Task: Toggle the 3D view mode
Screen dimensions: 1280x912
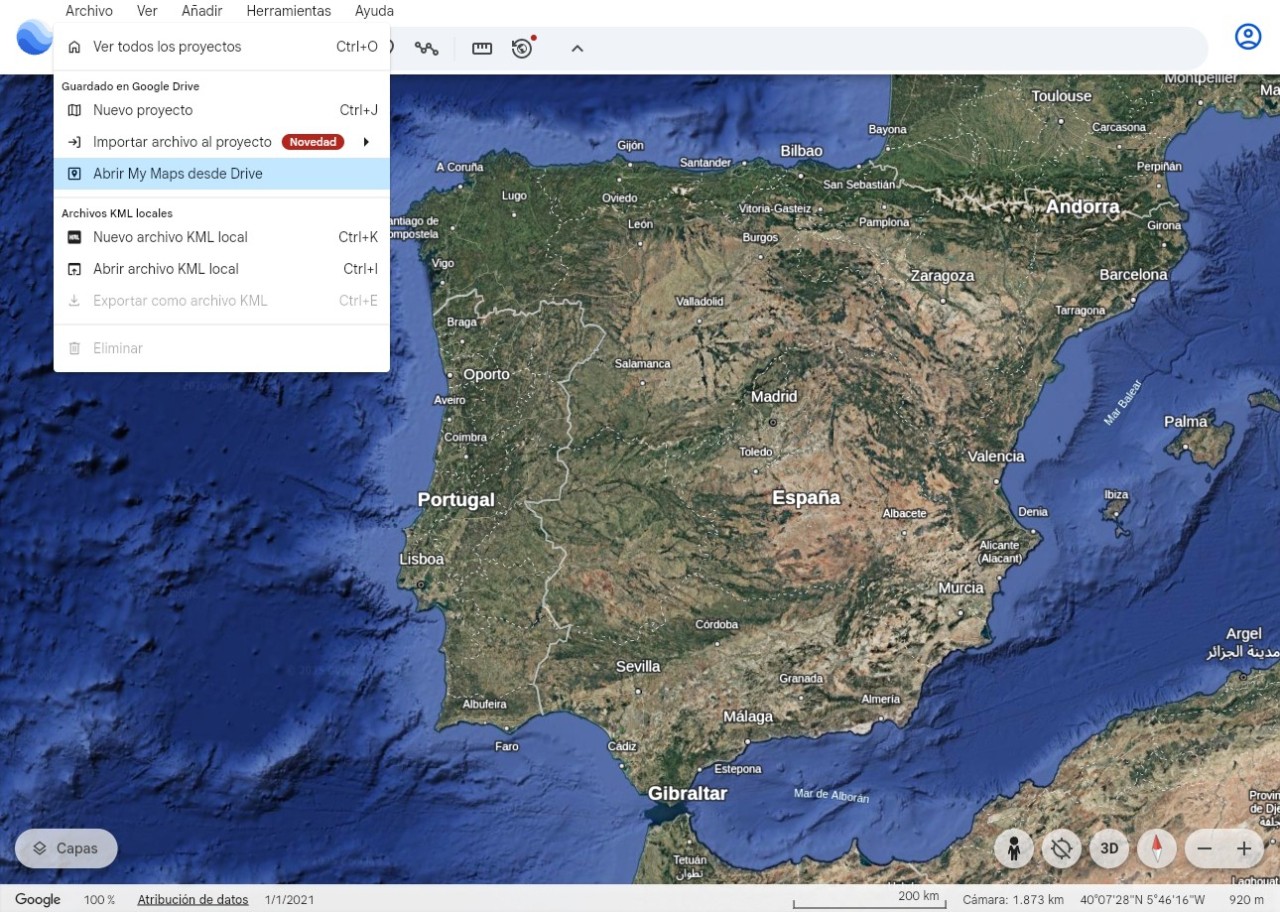Action: pos(1109,849)
